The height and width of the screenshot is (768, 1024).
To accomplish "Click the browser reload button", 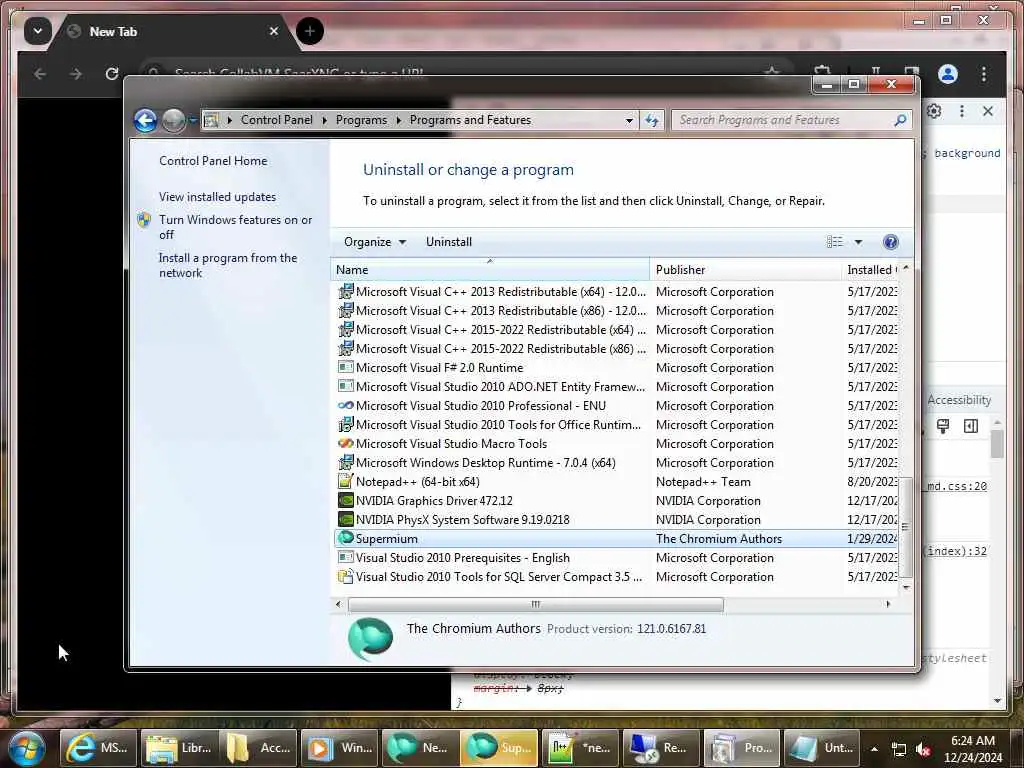I will click(x=112, y=74).
